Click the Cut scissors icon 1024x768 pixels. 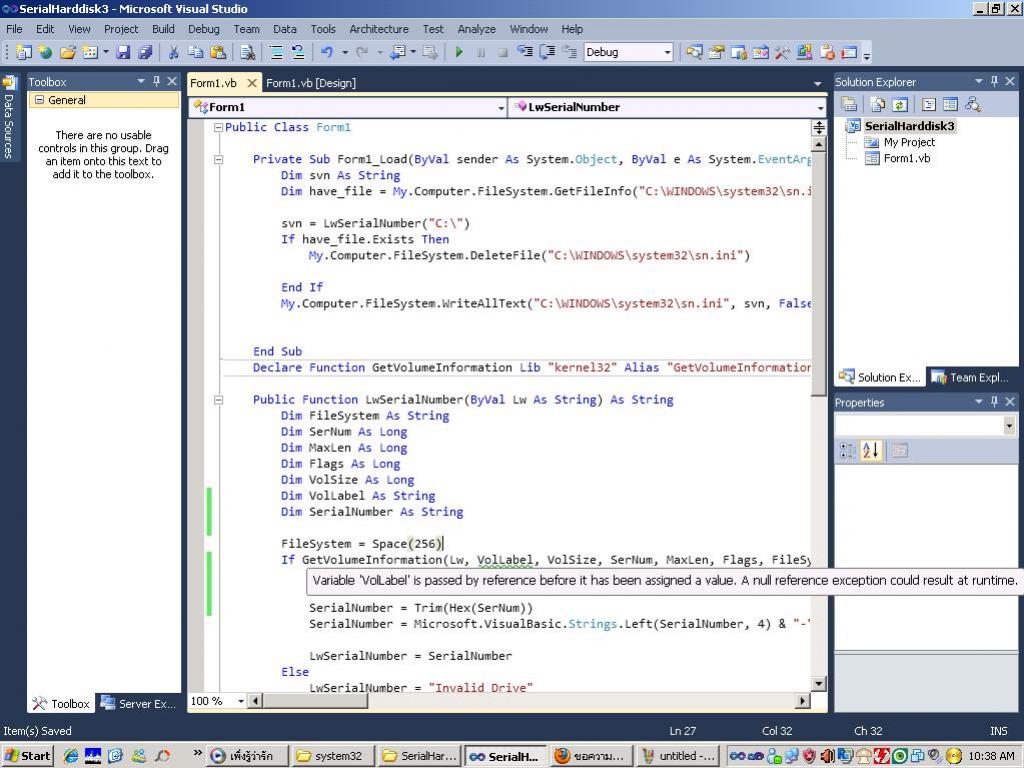173,52
